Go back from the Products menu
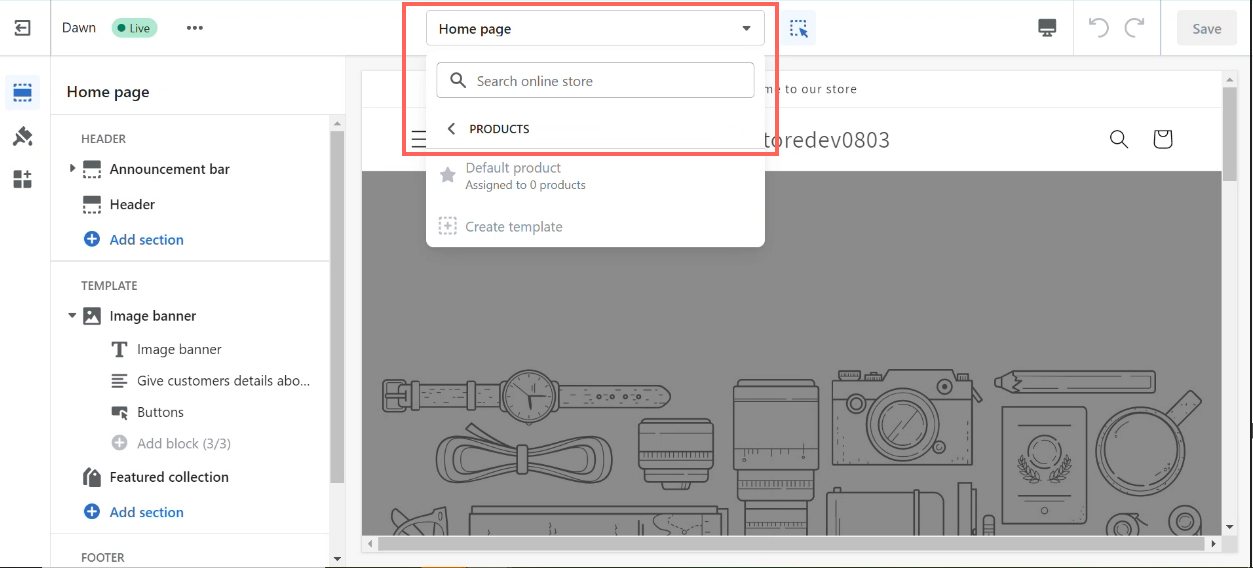The image size is (1253, 568). pos(452,129)
